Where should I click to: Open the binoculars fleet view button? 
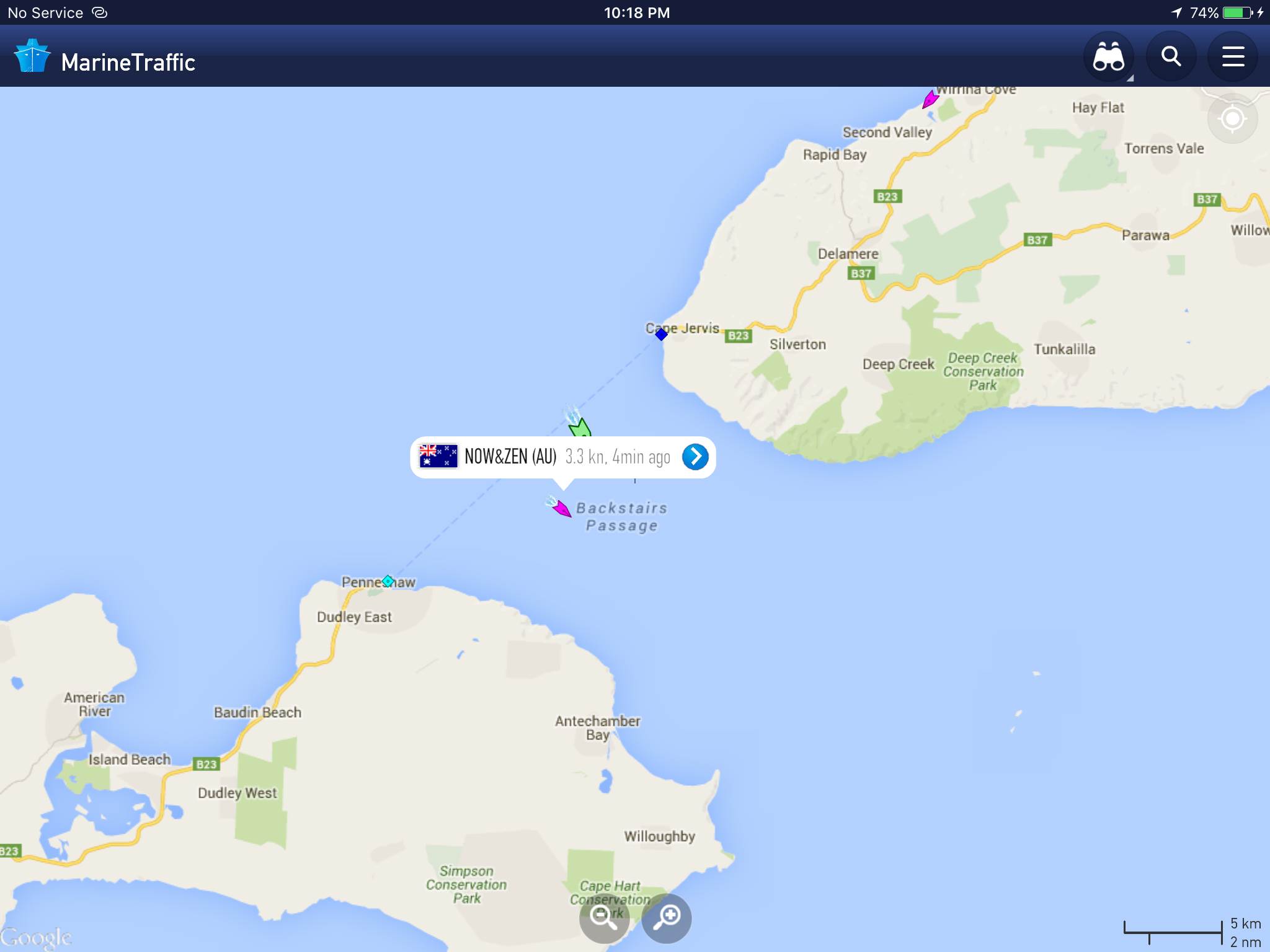(x=1109, y=57)
